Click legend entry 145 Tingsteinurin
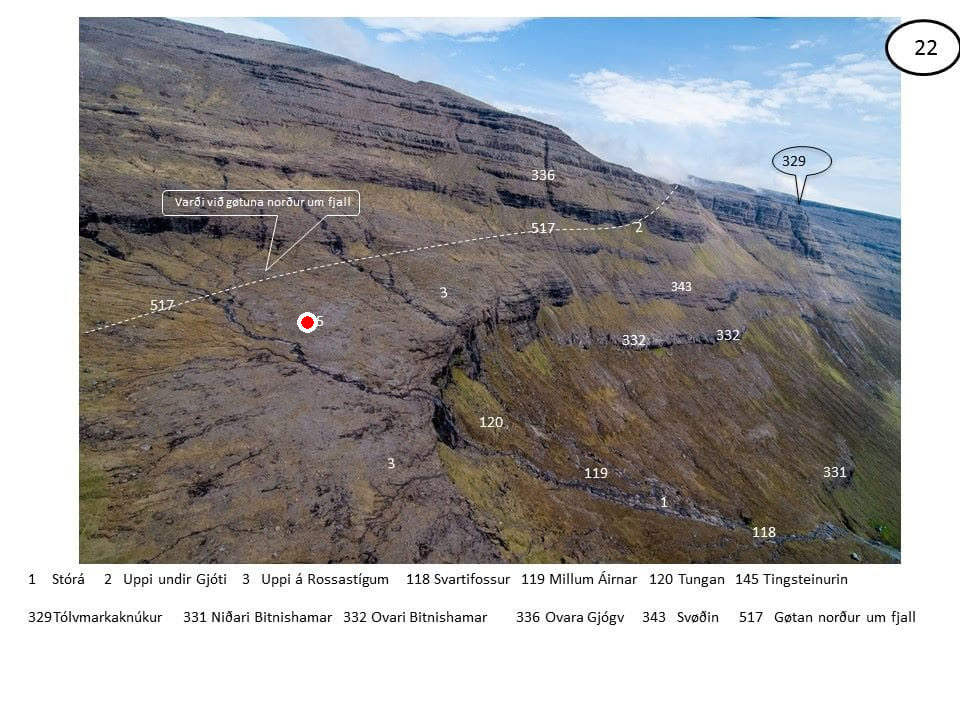This screenshot has height=720, width=960. 792,579
